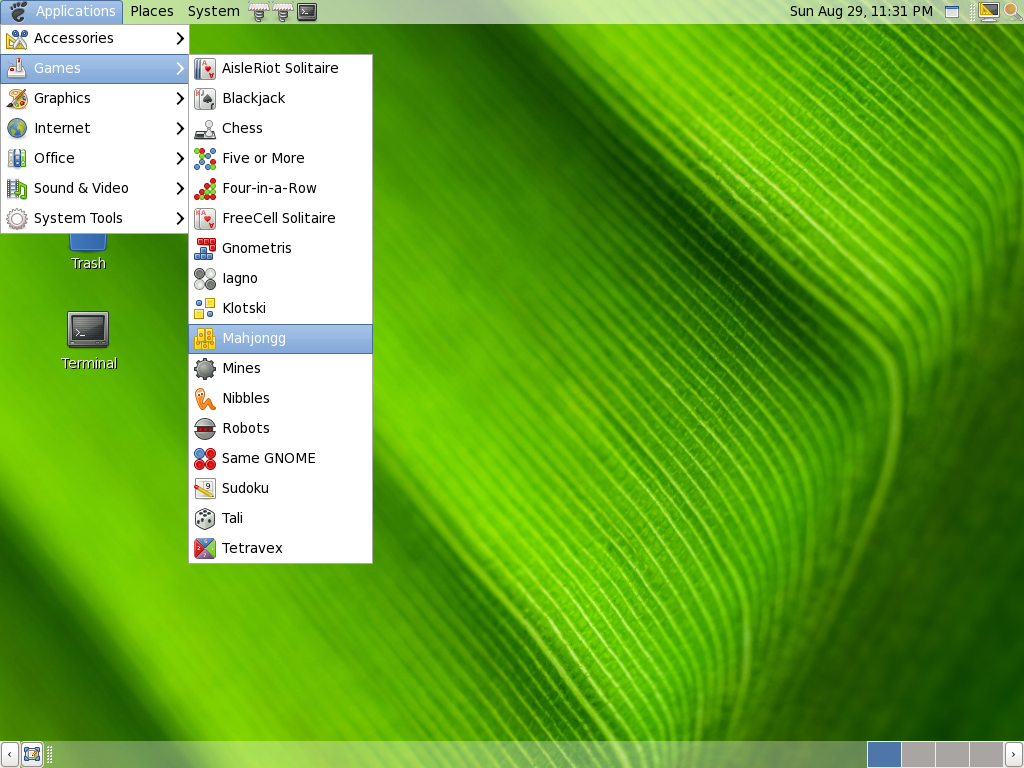
Task: Click the Gnometris blocks icon
Action: (x=205, y=249)
